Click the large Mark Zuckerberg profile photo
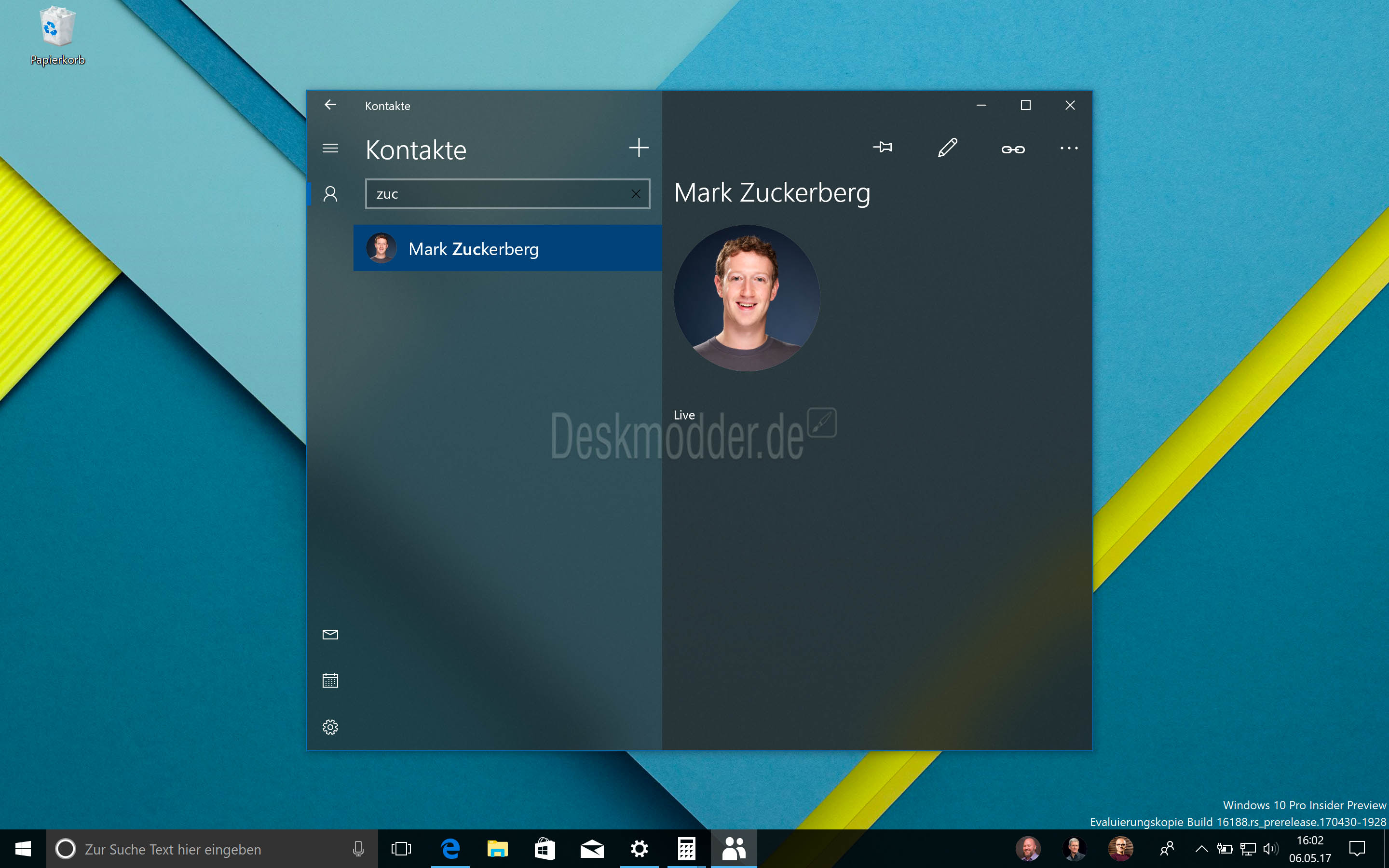1389x868 pixels. pyautogui.click(x=747, y=298)
